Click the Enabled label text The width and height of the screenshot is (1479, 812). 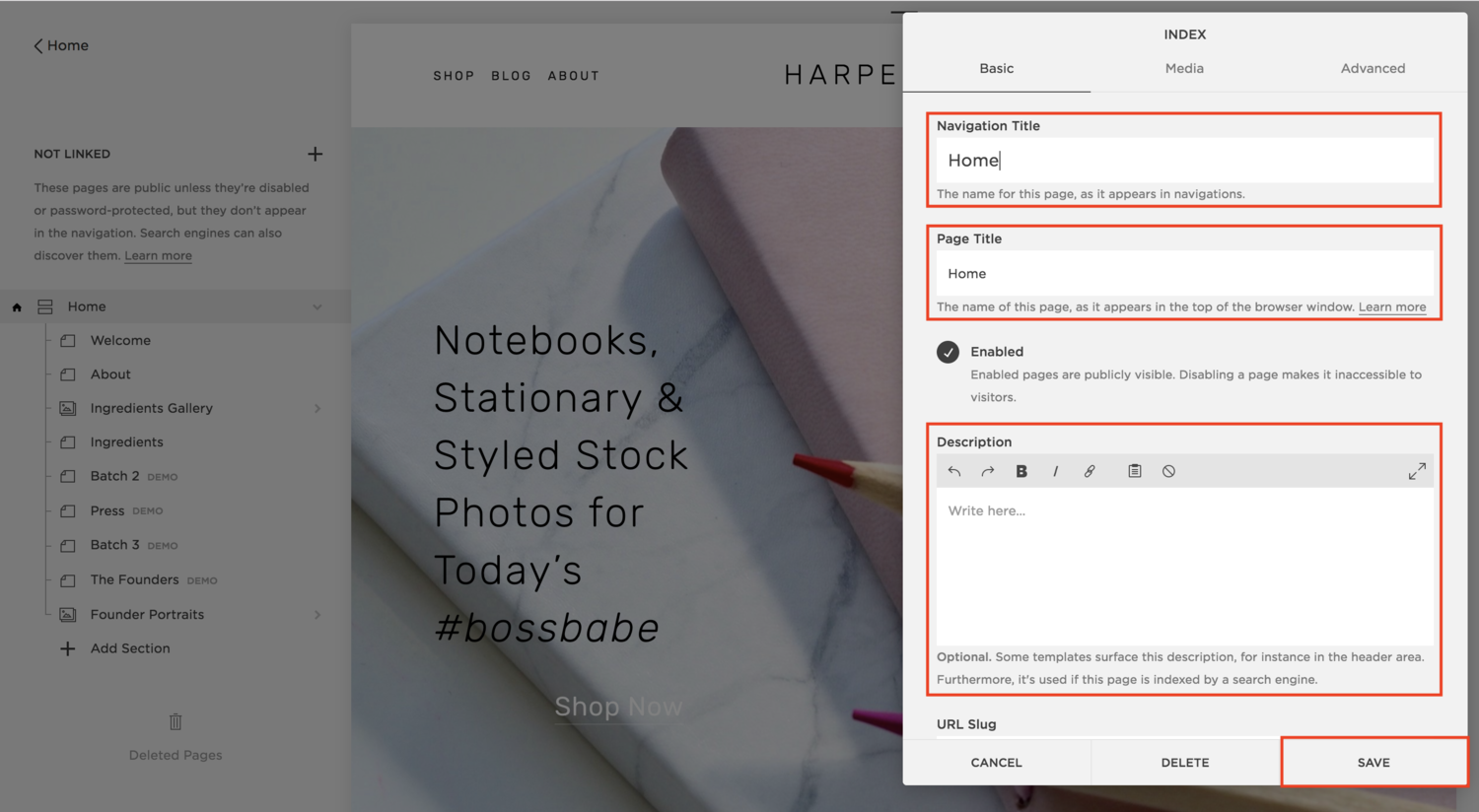[x=997, y=352]
